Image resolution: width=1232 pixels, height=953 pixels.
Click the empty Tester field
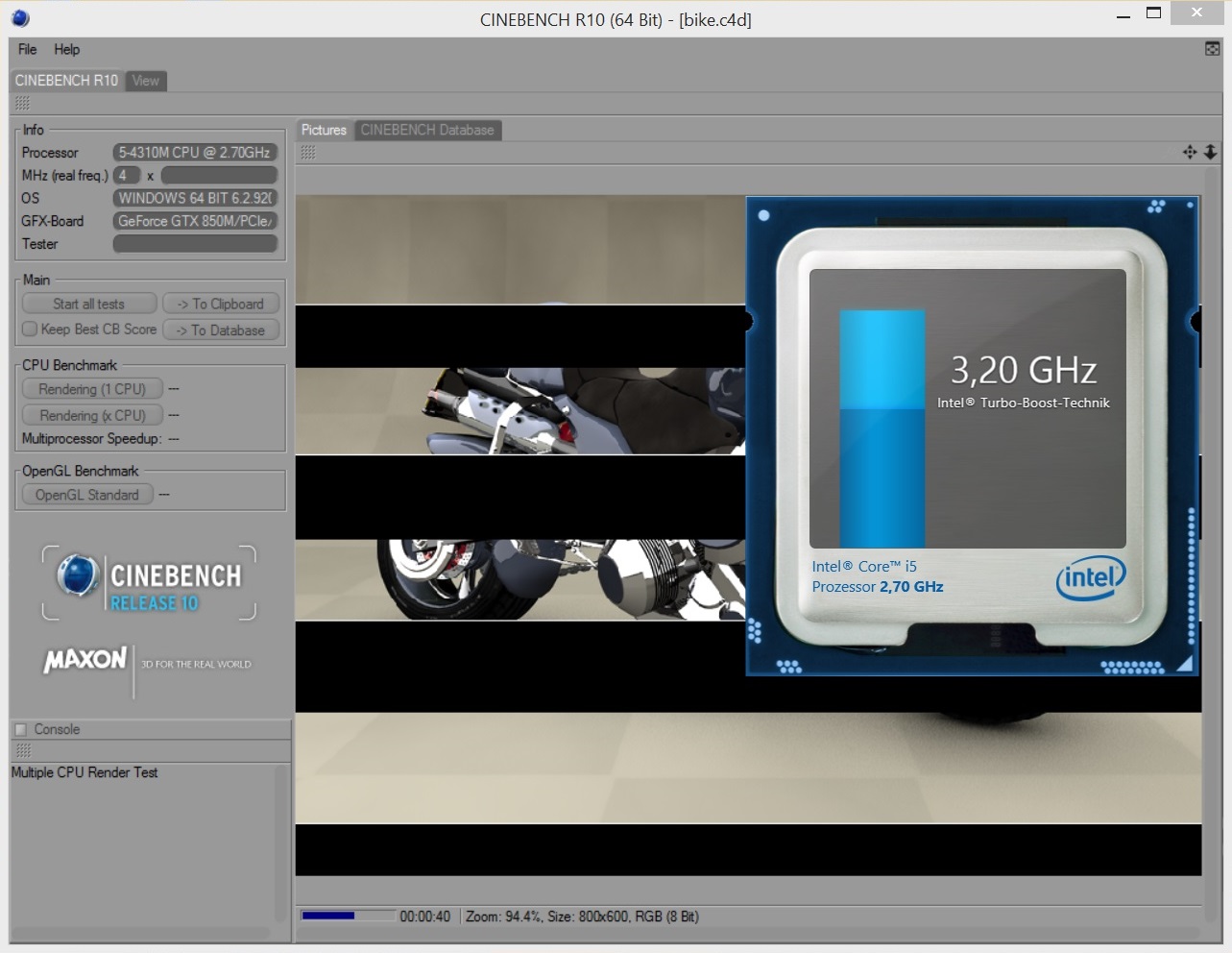pos(195,244)
